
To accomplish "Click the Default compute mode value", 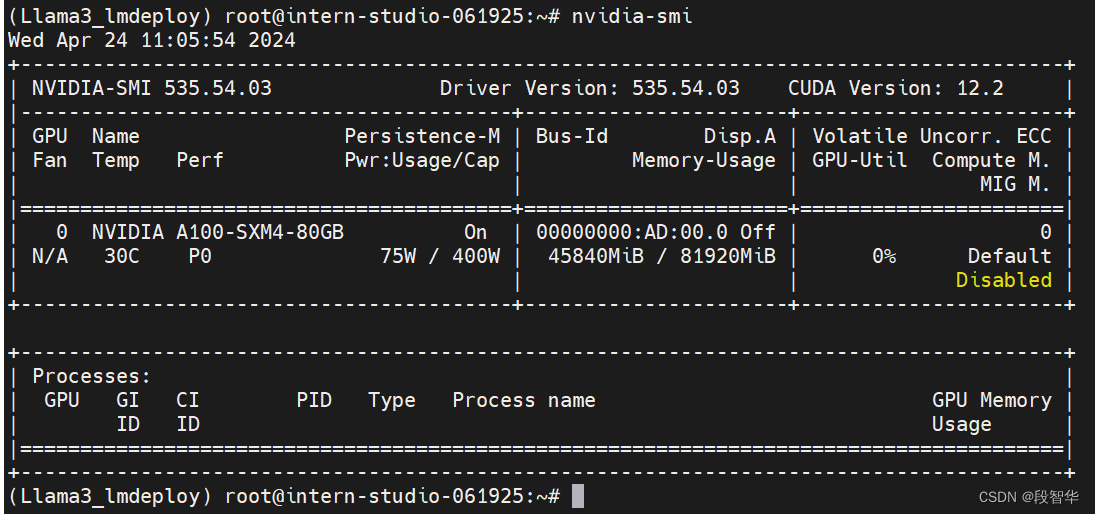I will pyautogui.click(x=1010, y=256).
